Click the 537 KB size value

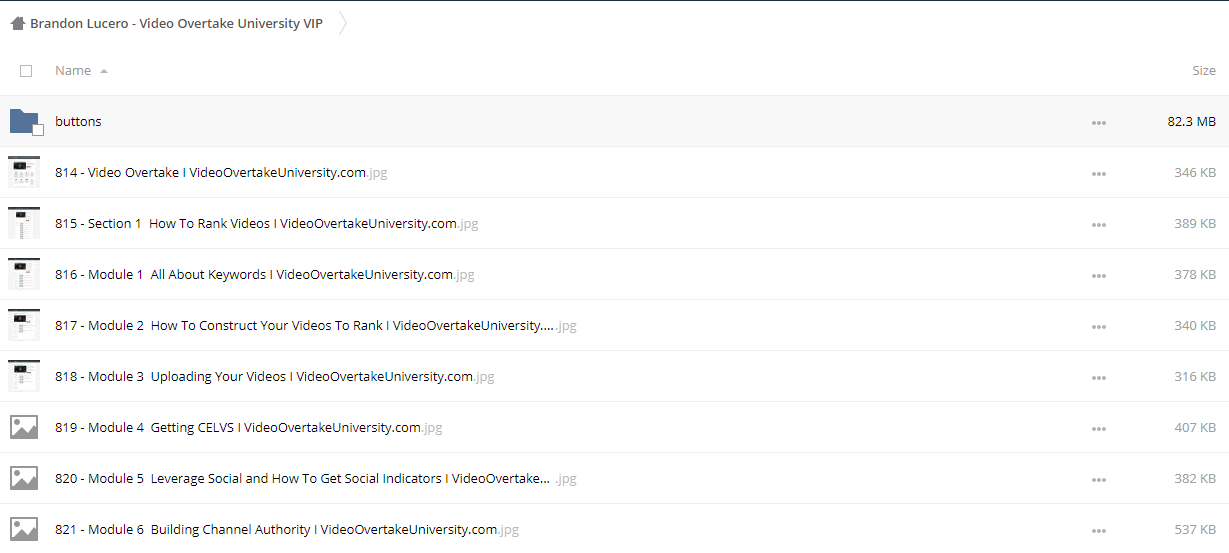pyautogui.click(x=1195, y=529)
